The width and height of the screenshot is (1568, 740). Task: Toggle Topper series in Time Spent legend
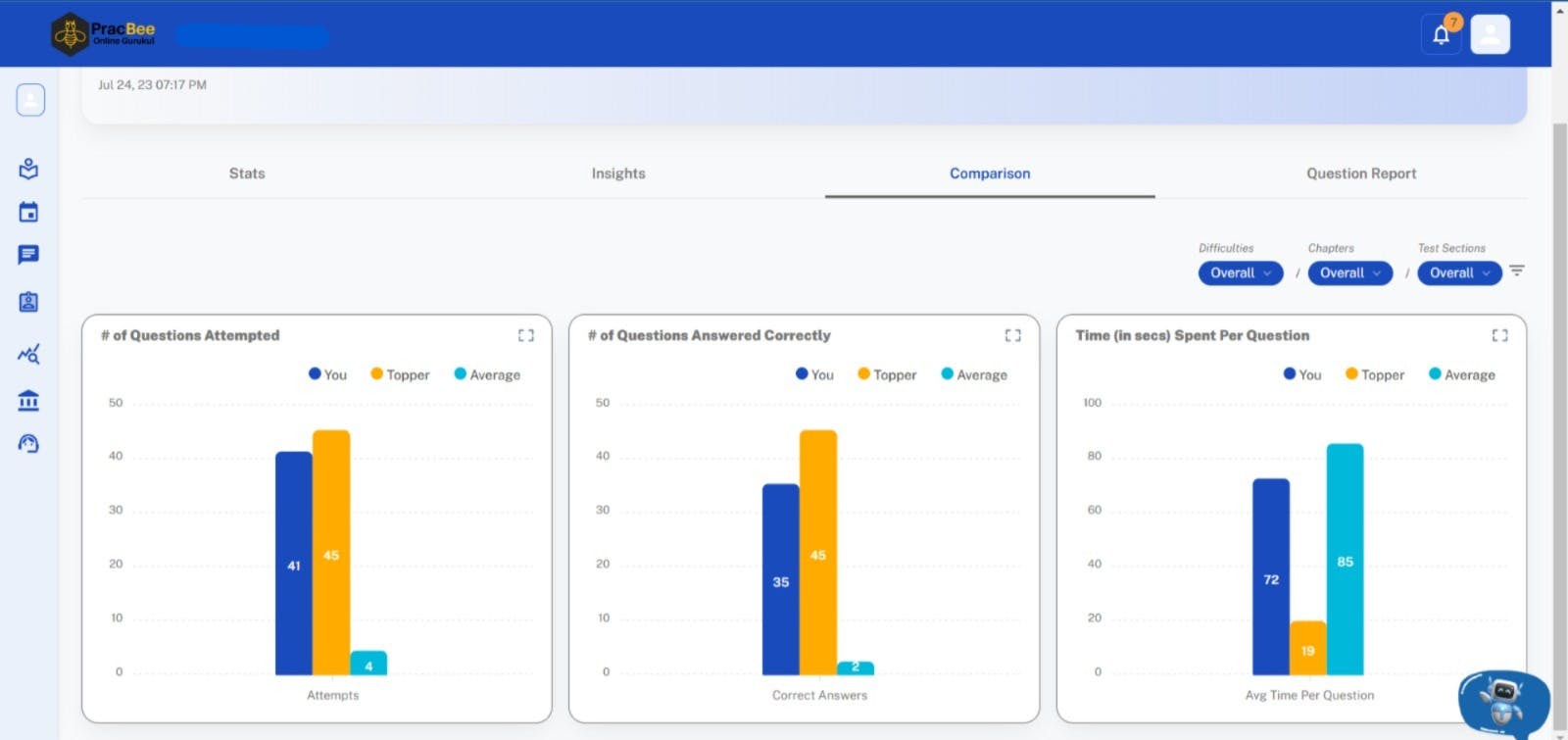tap(1375, 374)
